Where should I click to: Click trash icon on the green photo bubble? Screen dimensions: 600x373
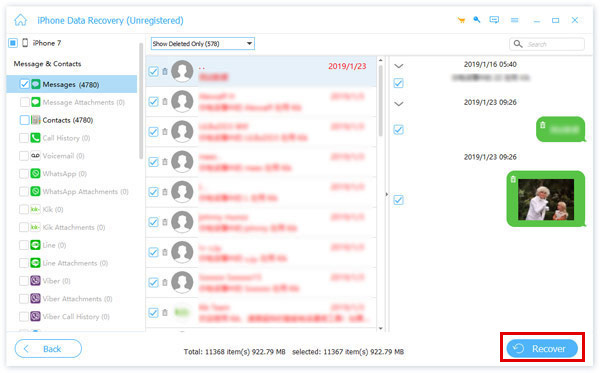point(513,179)
